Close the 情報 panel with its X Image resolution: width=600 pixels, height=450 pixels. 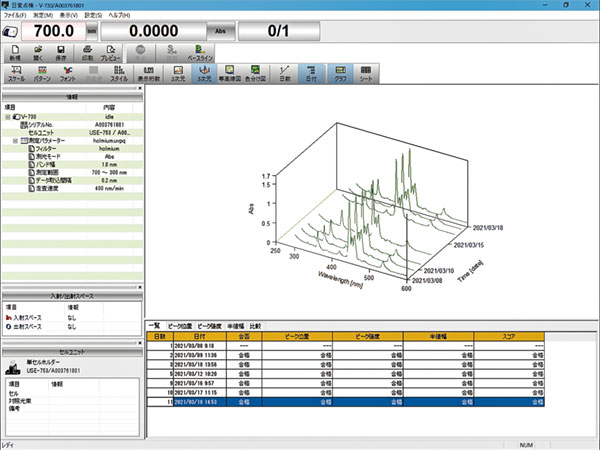click(x=140, y=88)
